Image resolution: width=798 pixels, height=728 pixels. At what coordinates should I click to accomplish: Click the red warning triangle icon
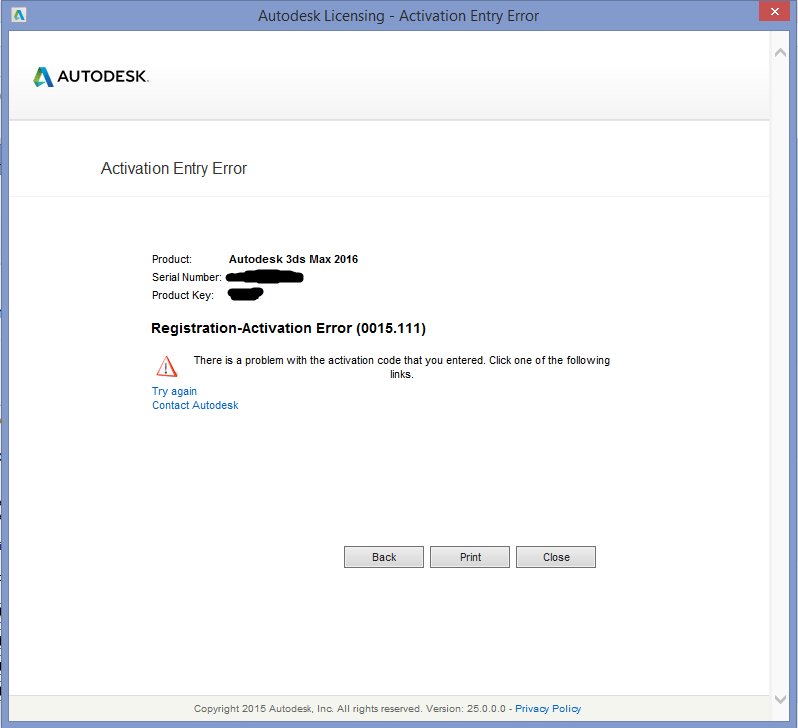point(166,367)
